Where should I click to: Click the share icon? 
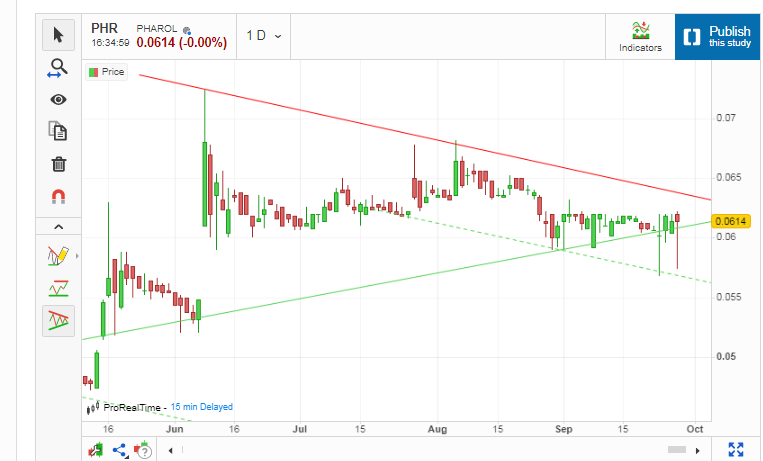tap(120, 450)
